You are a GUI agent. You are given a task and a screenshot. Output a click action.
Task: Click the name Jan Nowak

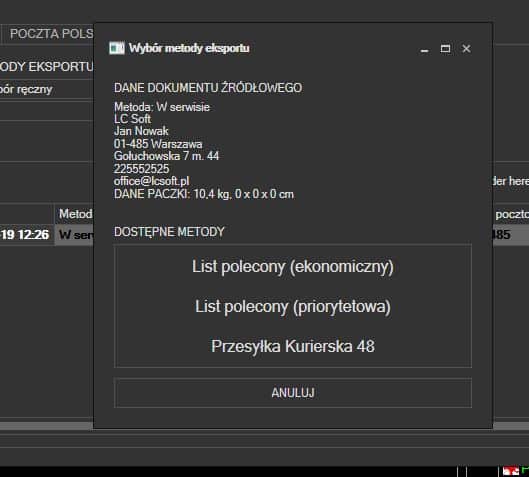[141, 131]
